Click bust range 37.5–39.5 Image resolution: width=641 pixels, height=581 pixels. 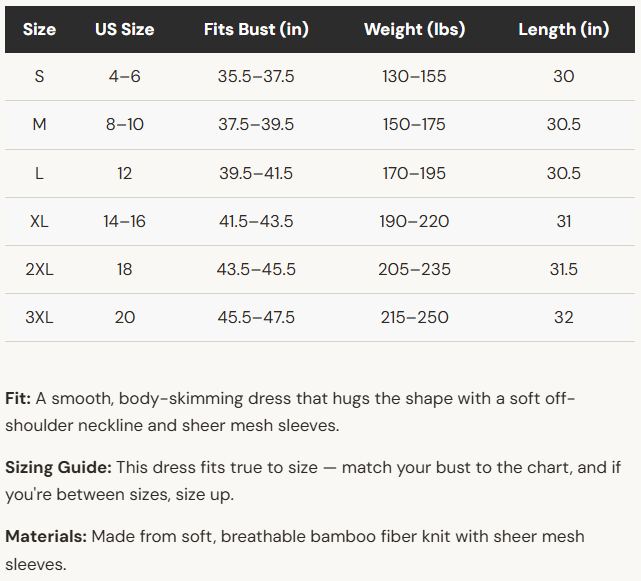256,124
